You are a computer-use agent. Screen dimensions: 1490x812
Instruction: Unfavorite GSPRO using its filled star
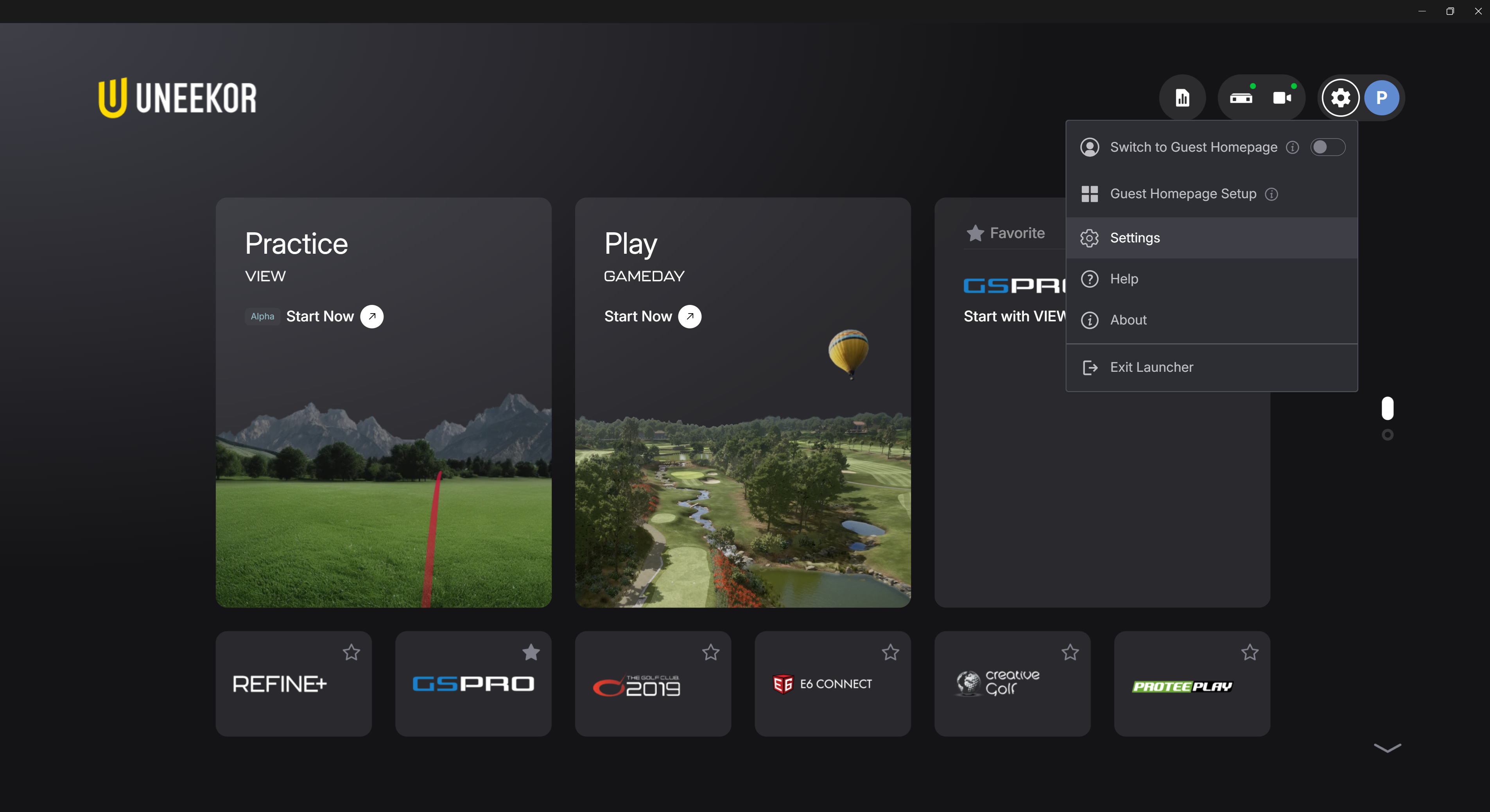531,652
